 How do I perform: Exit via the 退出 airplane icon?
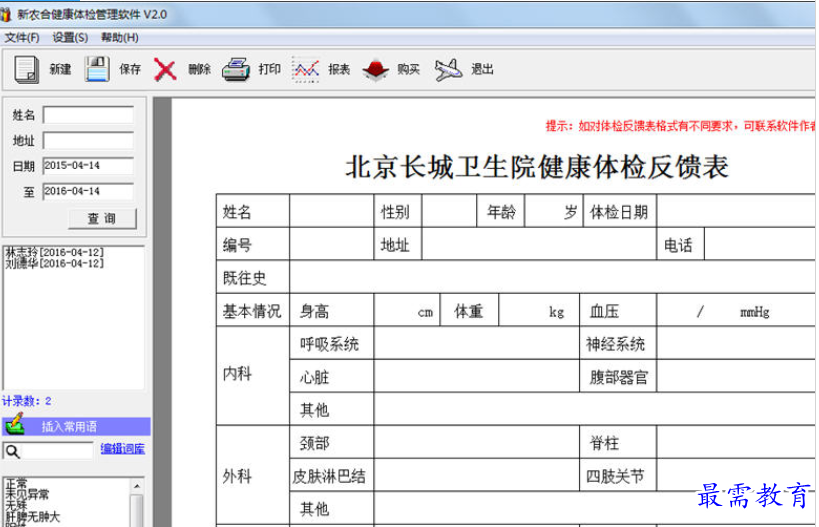(448, 69)
